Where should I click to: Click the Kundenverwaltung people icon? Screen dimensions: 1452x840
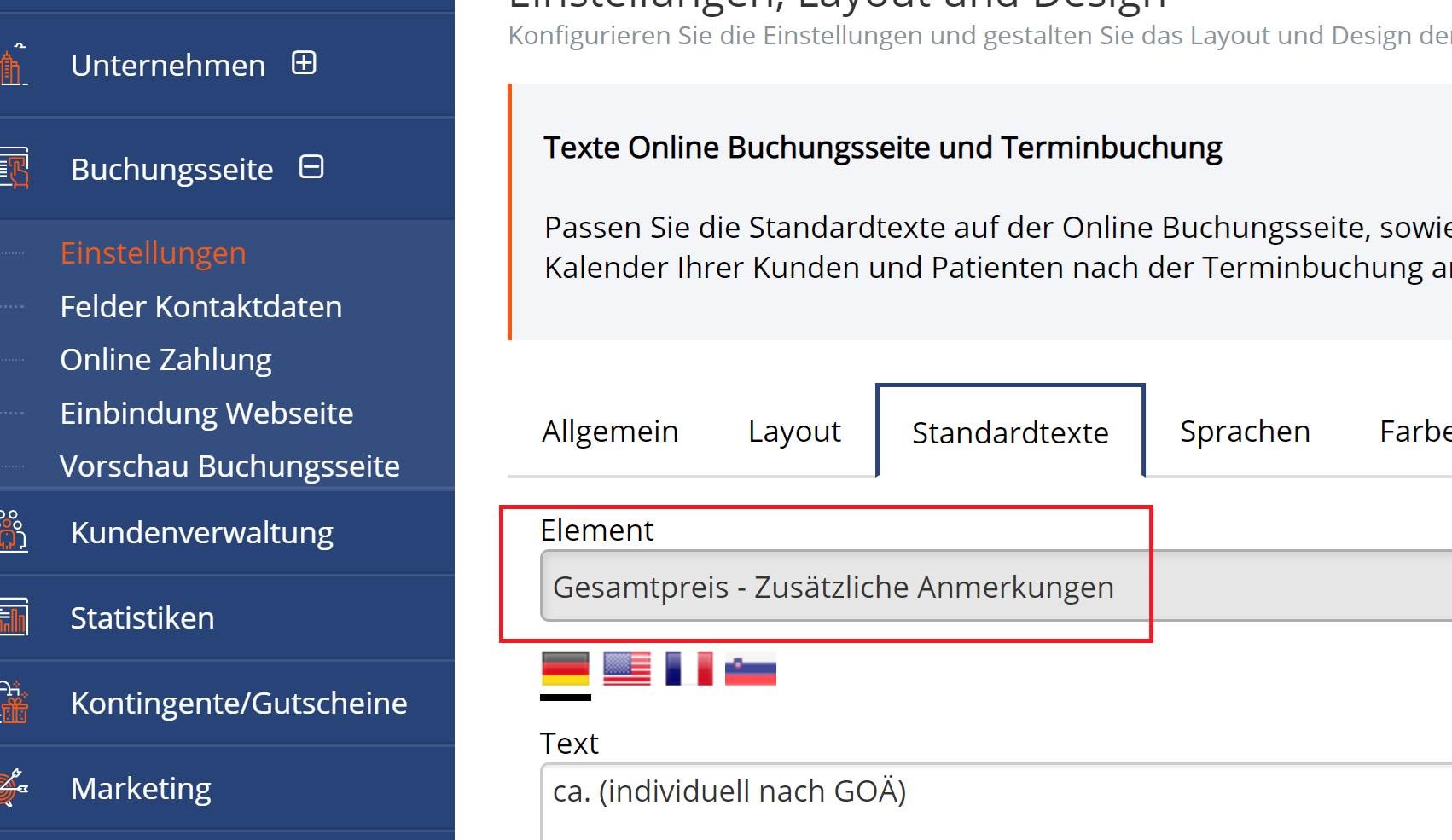pyautogui.click(x=14, y=531)
